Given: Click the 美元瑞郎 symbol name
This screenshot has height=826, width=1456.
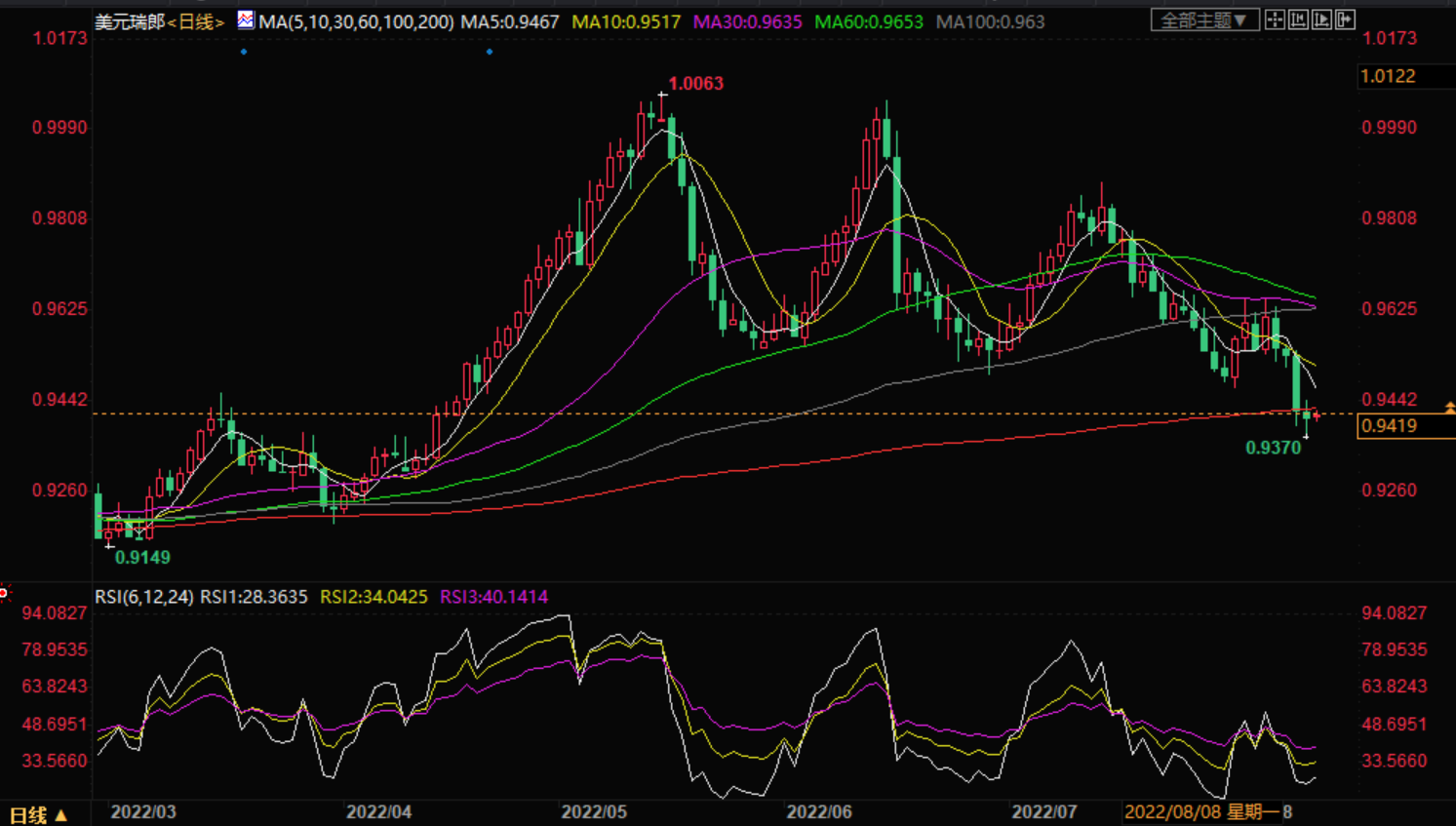Looking at the screenshot, I should point(130,21).
